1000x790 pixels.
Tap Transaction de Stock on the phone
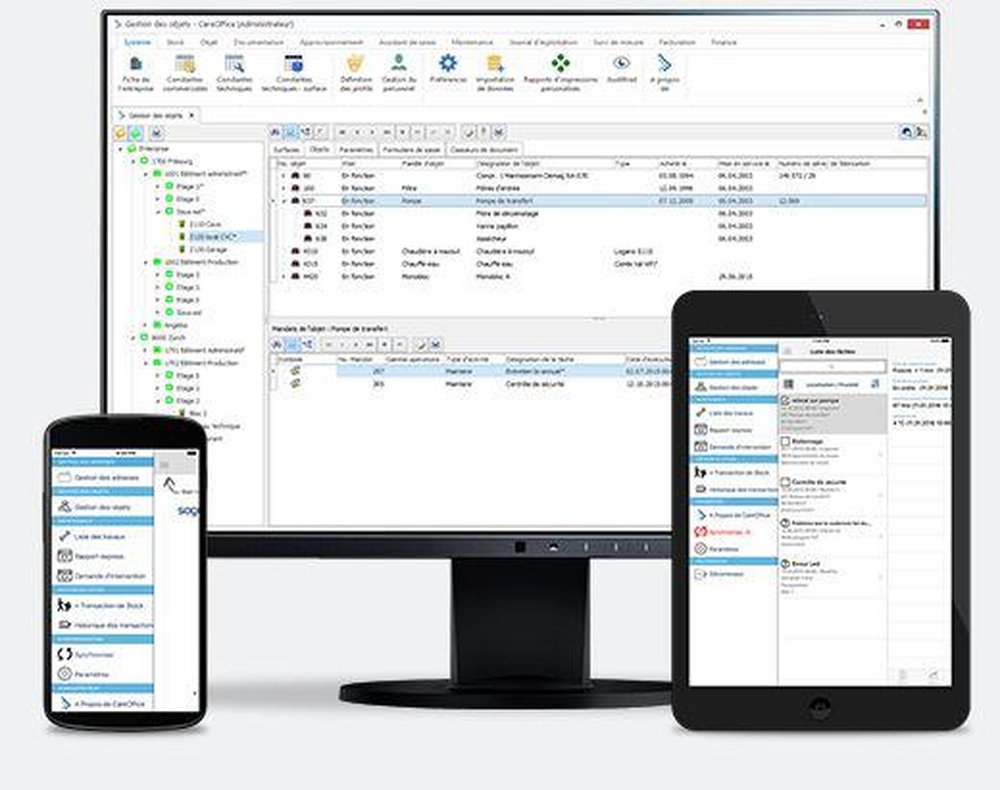tap(102, 605)
